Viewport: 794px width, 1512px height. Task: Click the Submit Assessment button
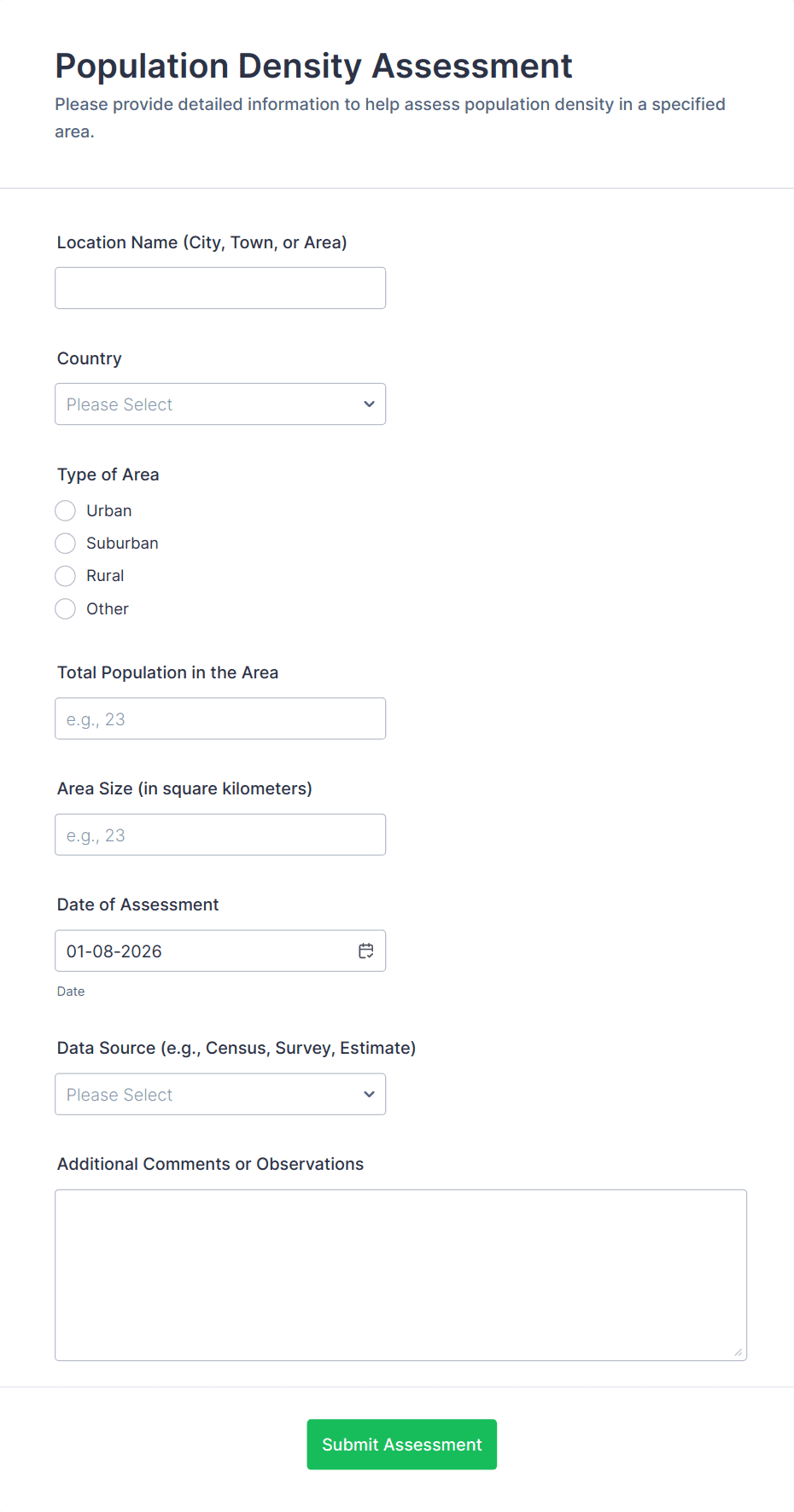[401, 1444]
